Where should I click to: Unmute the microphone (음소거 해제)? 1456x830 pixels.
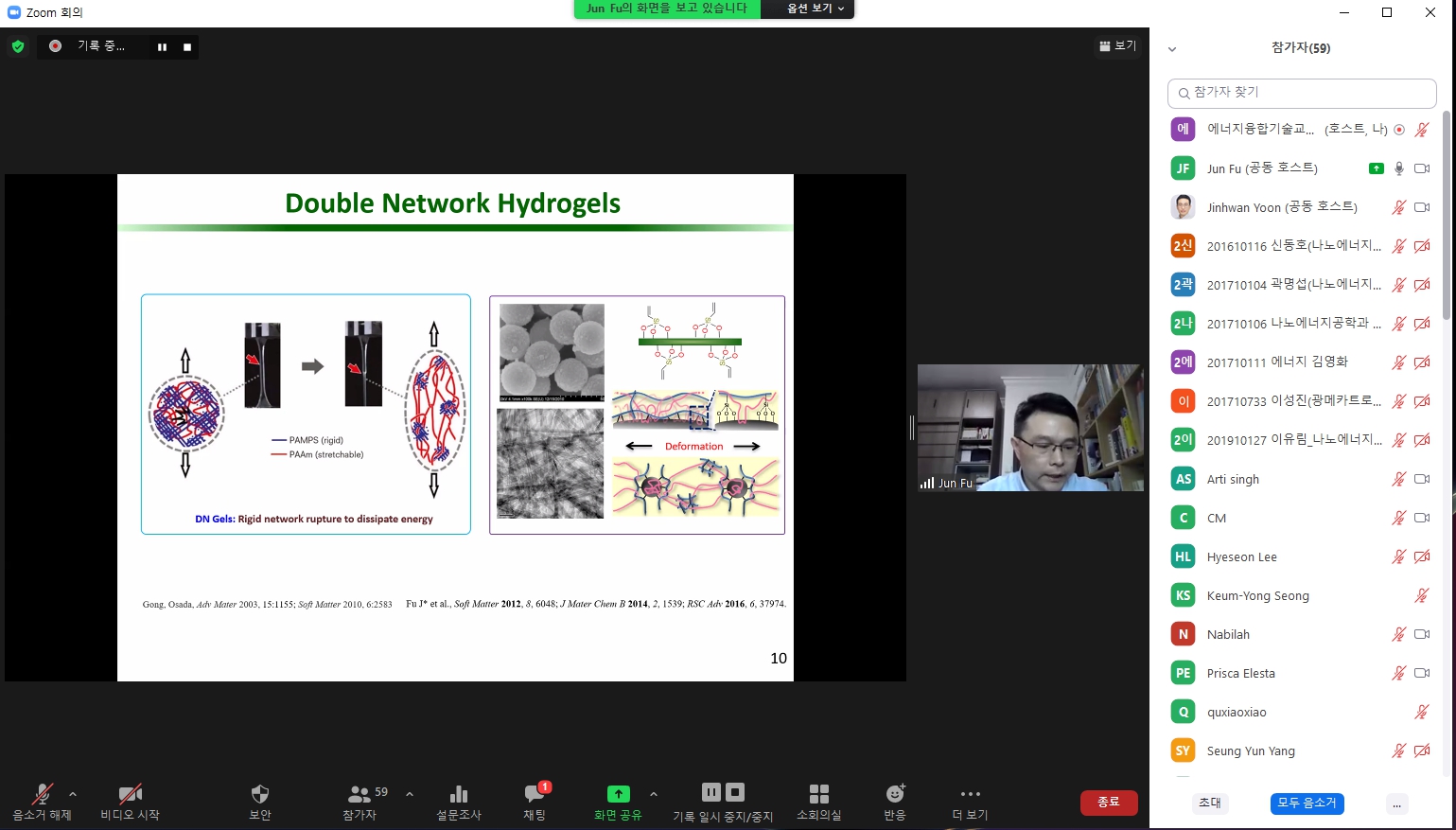coord(42,795)
